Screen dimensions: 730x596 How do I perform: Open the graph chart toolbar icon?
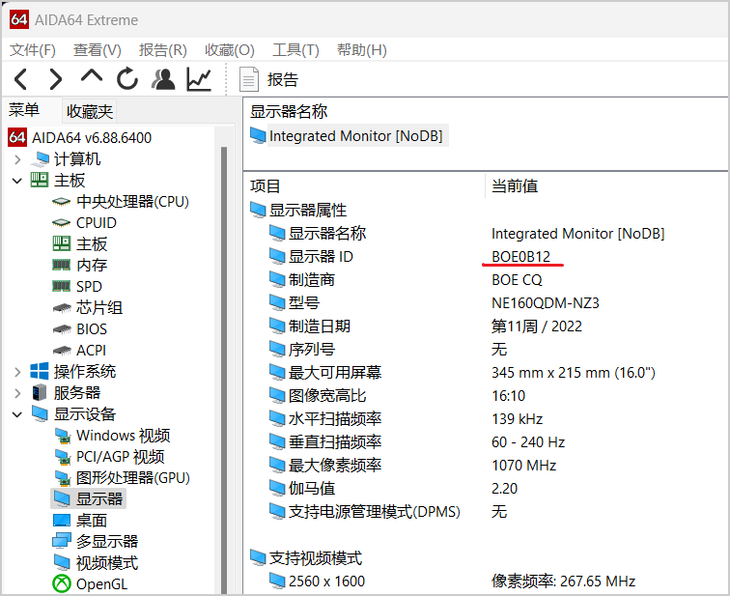[x=199, y=79]
